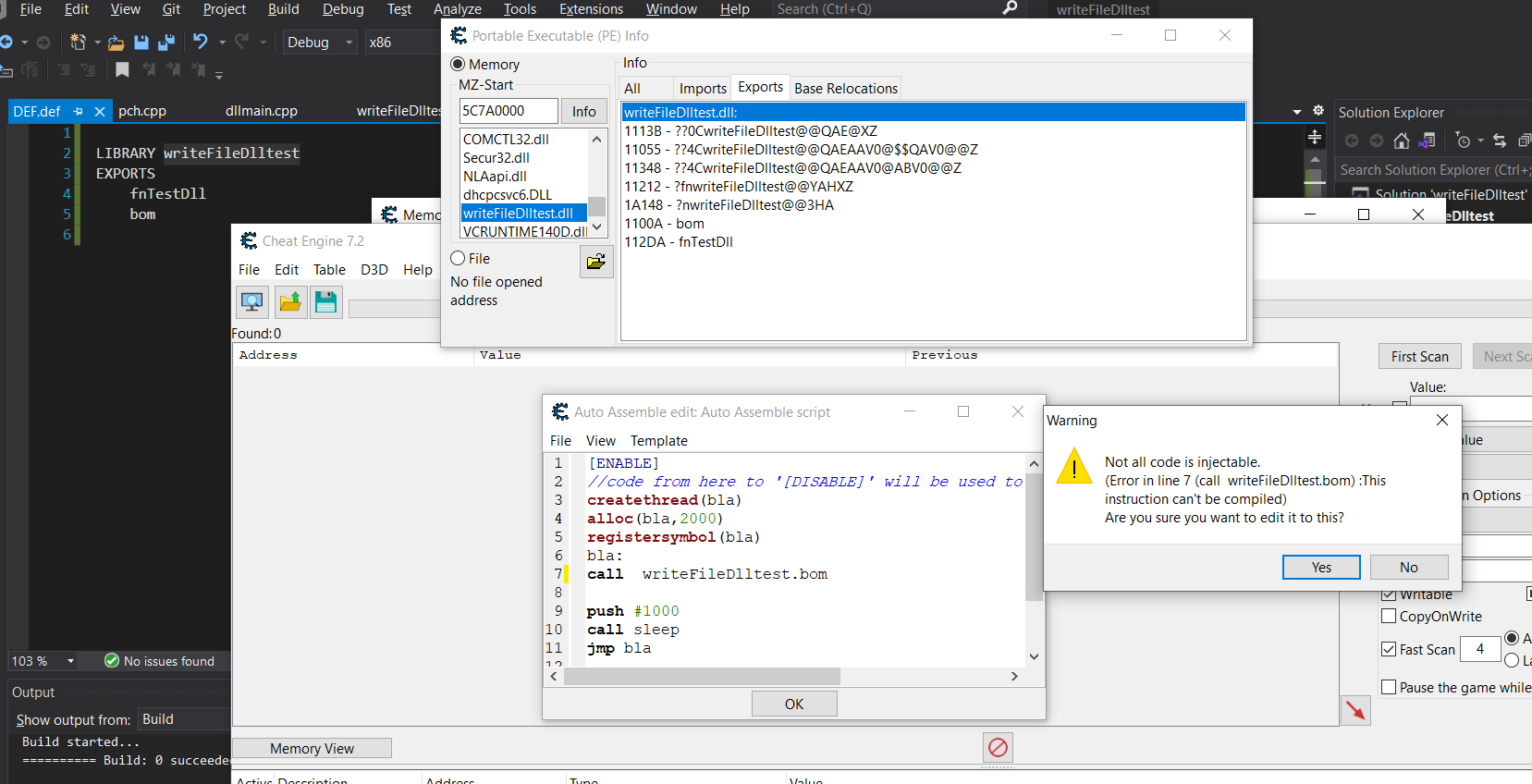Open the editor zoom 103 % dropdown
This screenshot has height=784, width=1532.
pyautogui.click(x=70, y=661)
